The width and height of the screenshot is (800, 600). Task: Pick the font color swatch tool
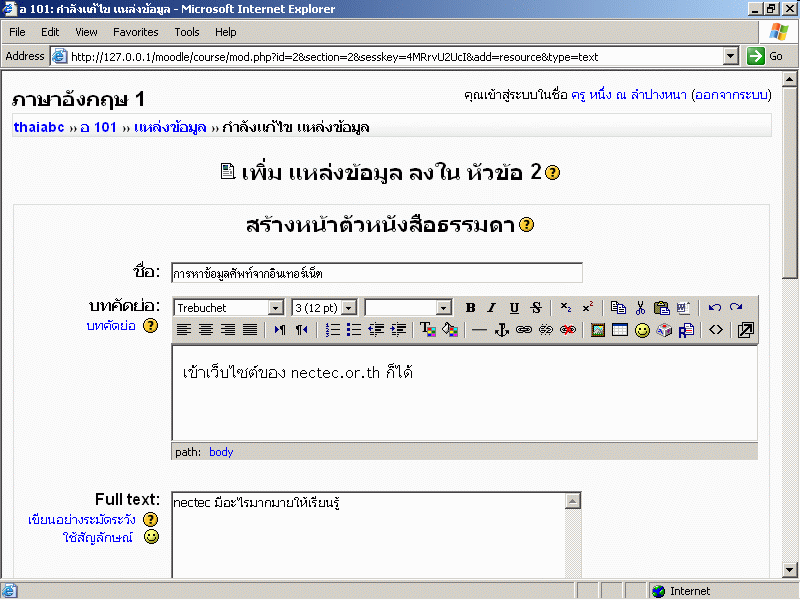point(427,330)
